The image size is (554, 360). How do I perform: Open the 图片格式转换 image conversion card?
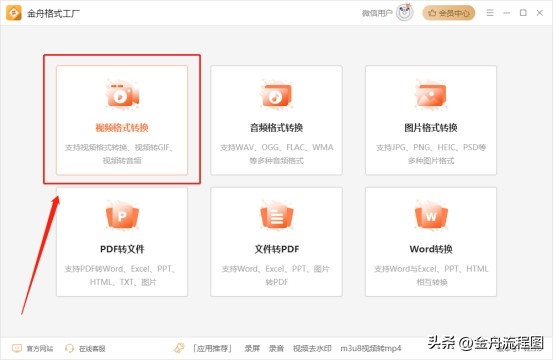[x=431, y=120]
